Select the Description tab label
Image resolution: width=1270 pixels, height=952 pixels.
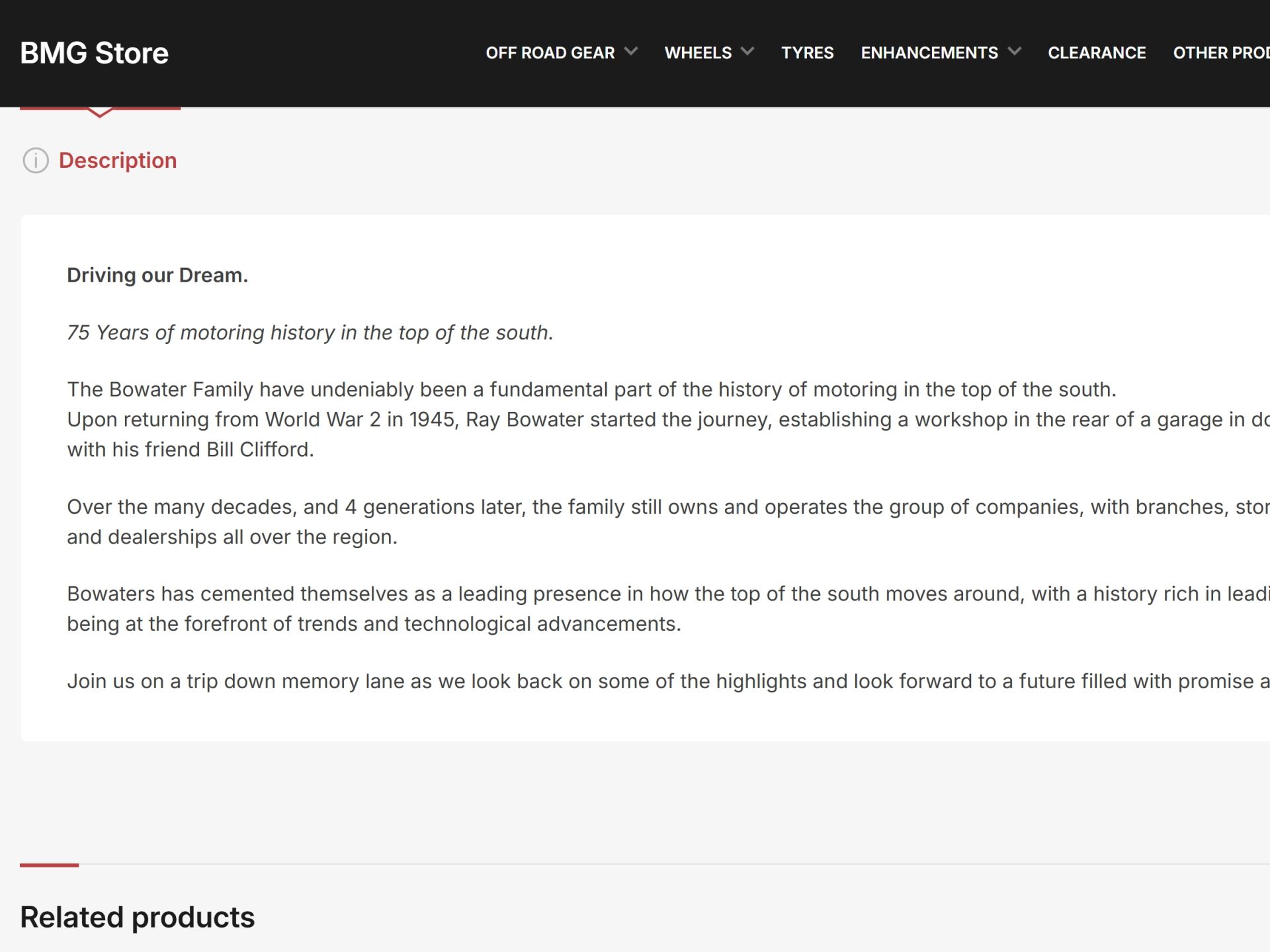[x=118, y=161]
